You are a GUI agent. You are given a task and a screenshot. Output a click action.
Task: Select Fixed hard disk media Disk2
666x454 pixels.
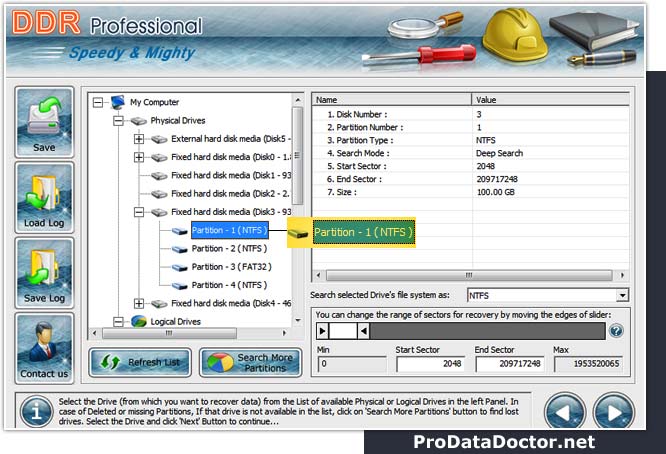[230, 194]
